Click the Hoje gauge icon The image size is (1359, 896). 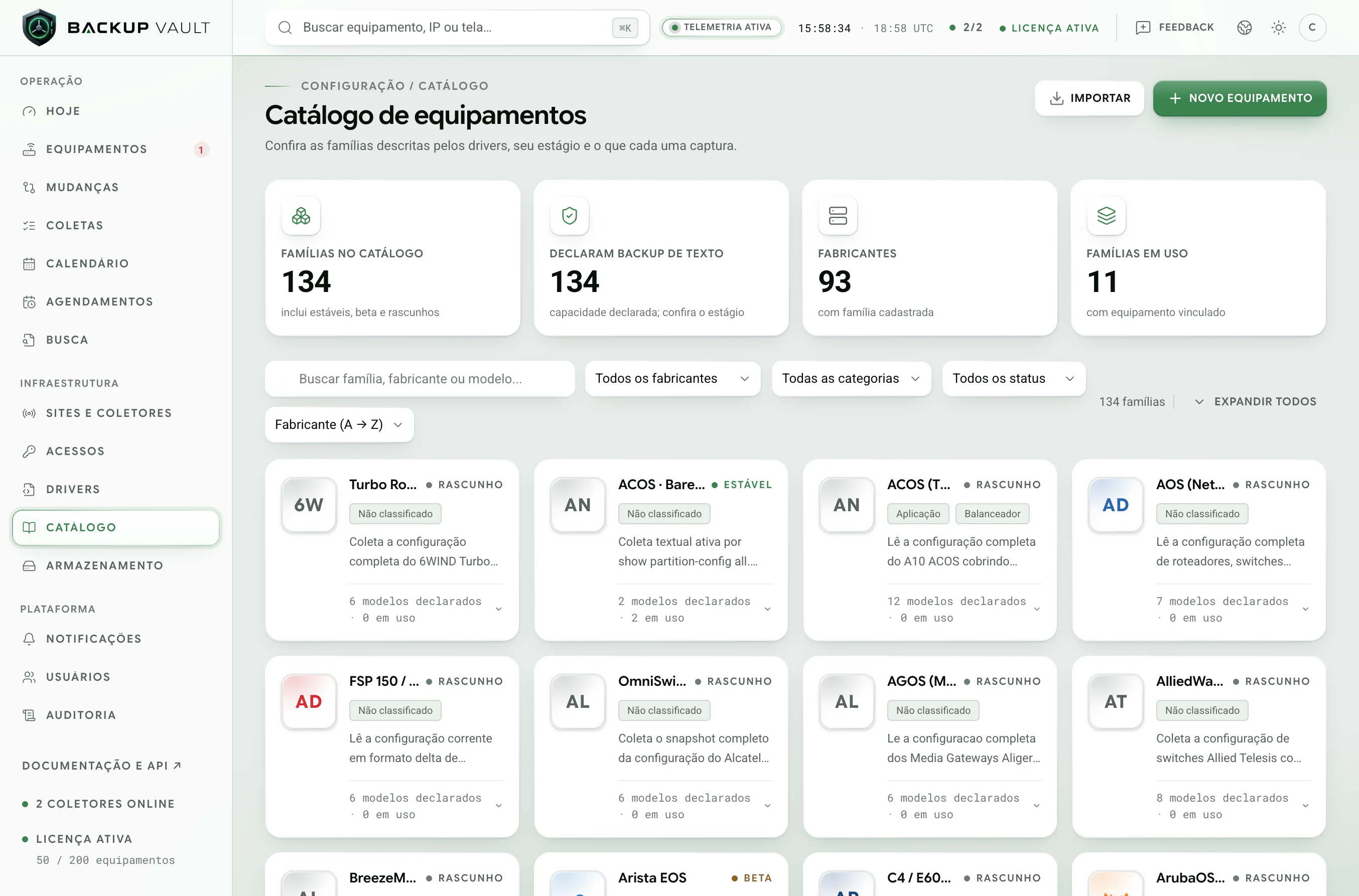[29, 111]
